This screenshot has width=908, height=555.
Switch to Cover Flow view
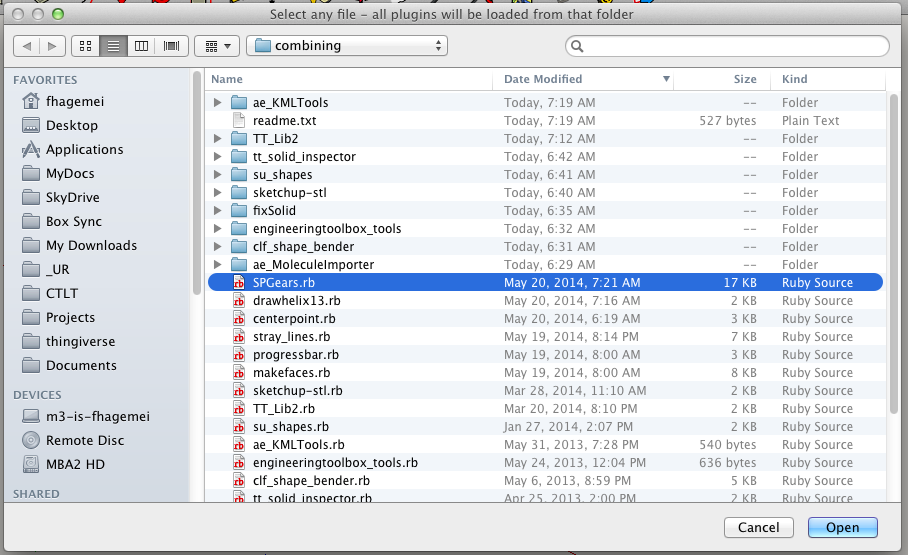coord(171,46)
